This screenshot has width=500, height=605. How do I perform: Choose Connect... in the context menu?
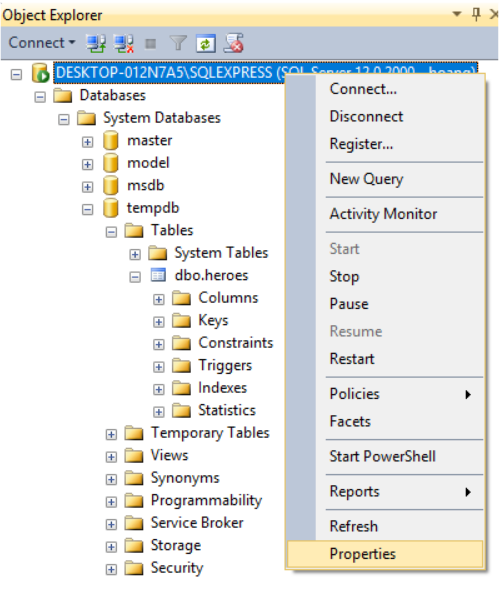click(x=385, y=89)
